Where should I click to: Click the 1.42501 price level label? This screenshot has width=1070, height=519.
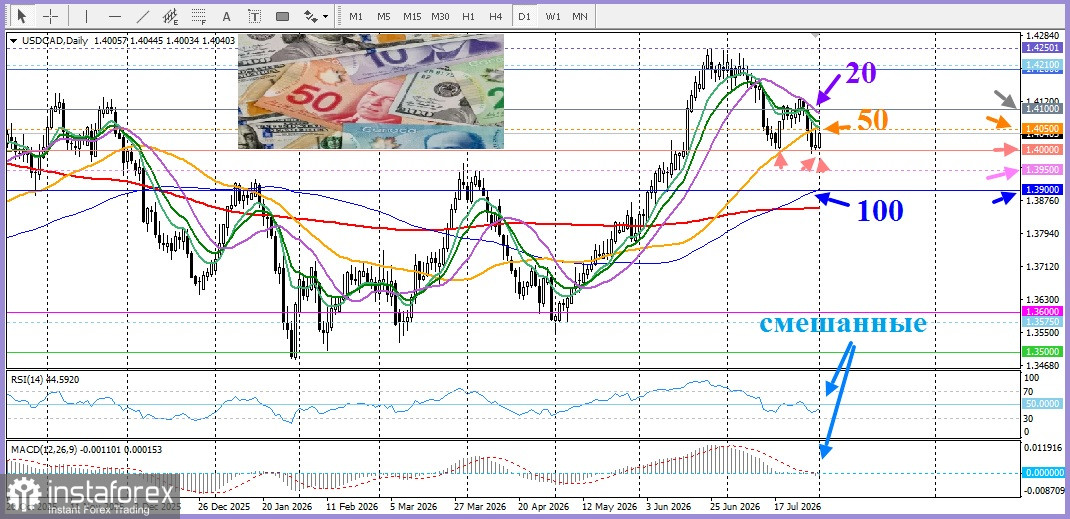[x=1042, y=48]
